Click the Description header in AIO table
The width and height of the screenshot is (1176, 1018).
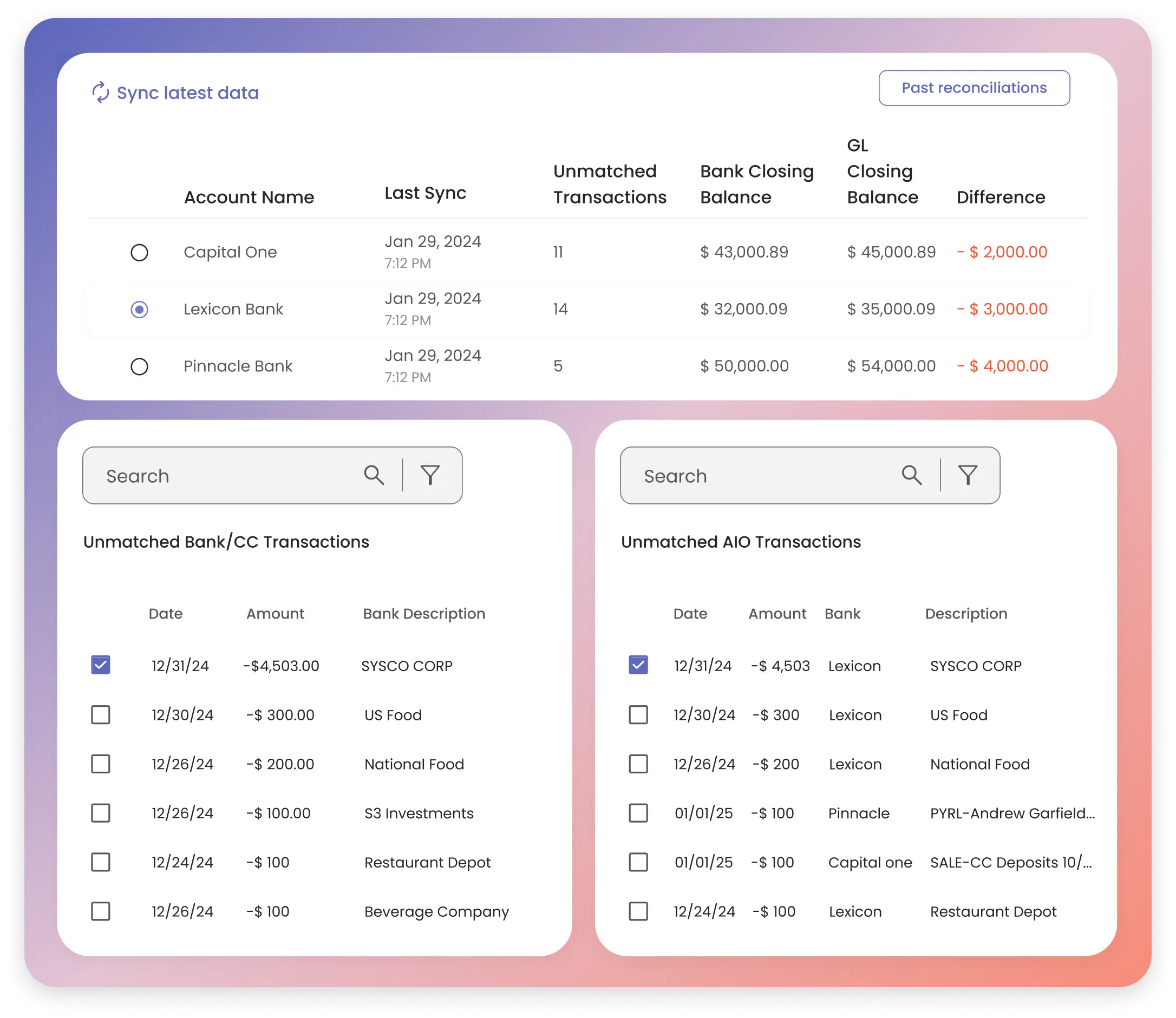(966, 614)
